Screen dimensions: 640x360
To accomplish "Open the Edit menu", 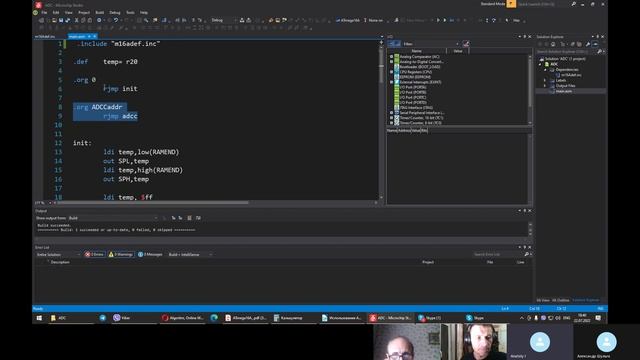I will [56, 13].
